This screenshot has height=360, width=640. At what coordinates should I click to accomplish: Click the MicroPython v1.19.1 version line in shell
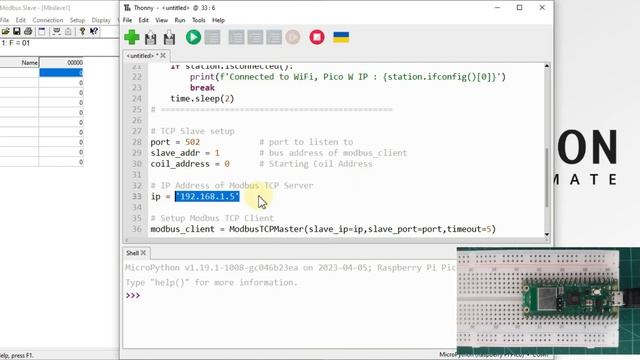(290, 268)
